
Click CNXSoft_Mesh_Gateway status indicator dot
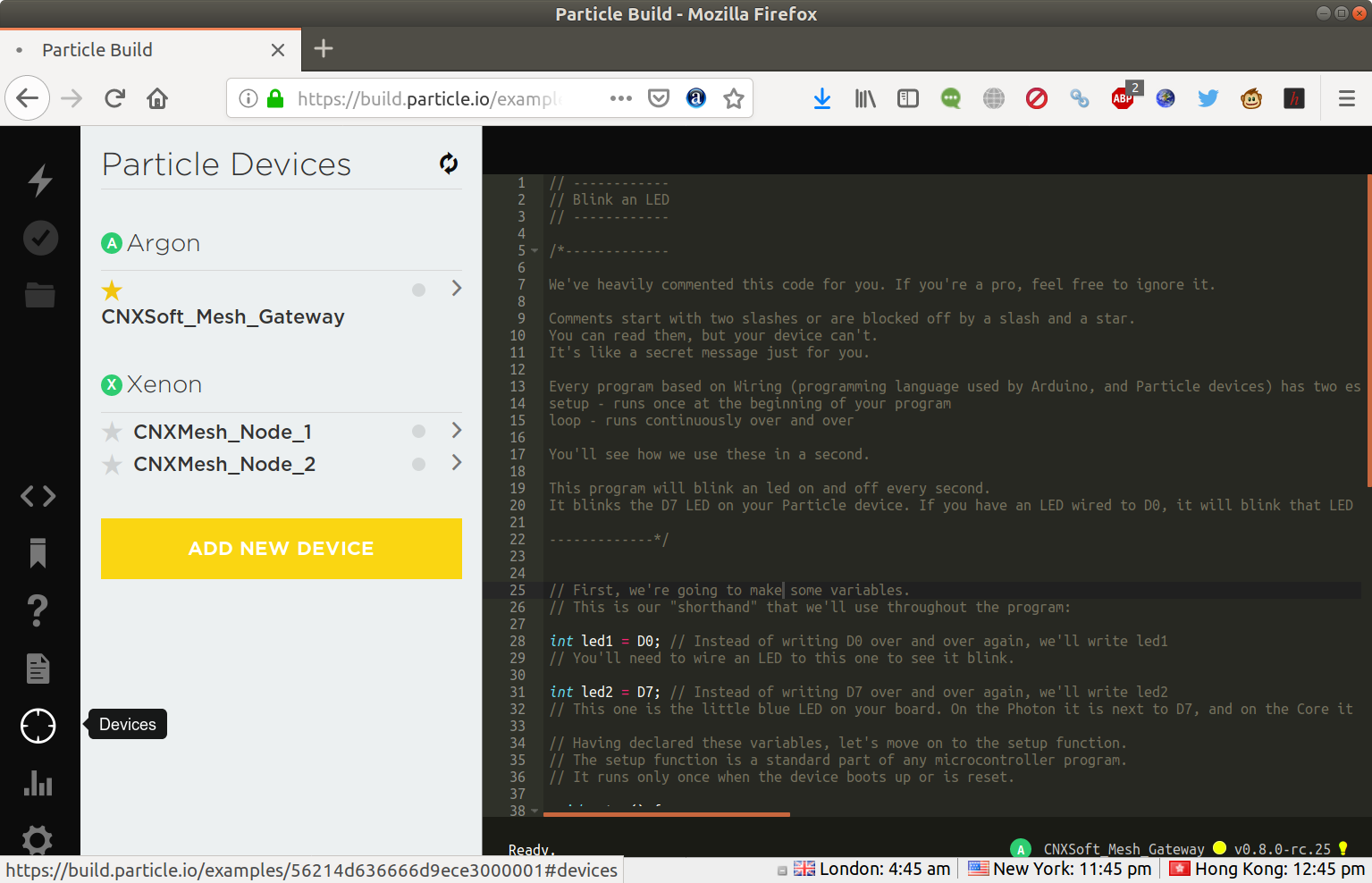click(x=418, y=290)
